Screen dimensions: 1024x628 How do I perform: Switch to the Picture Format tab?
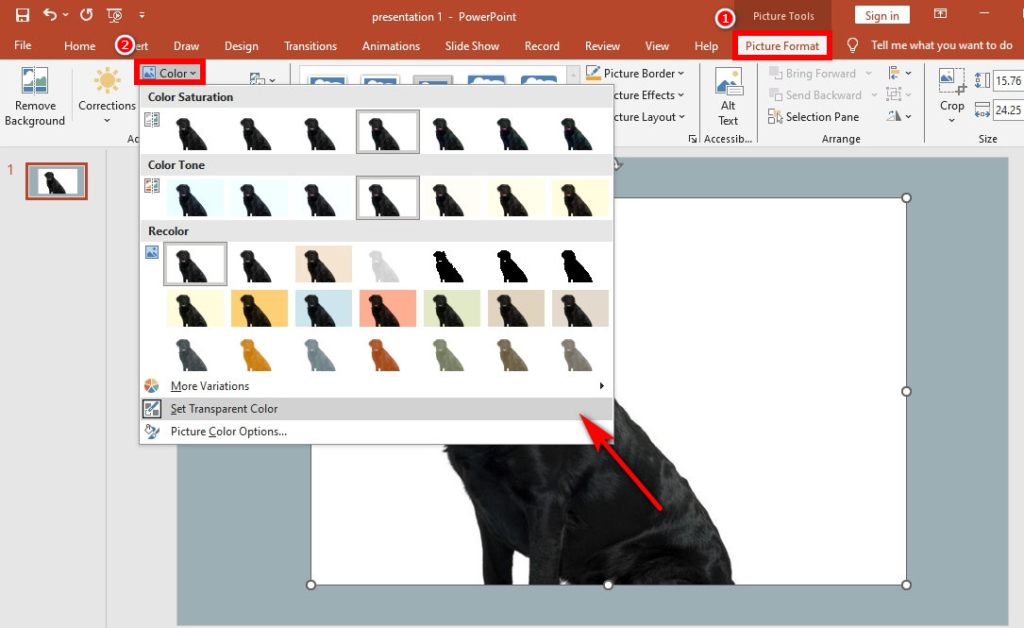point(782,45)
